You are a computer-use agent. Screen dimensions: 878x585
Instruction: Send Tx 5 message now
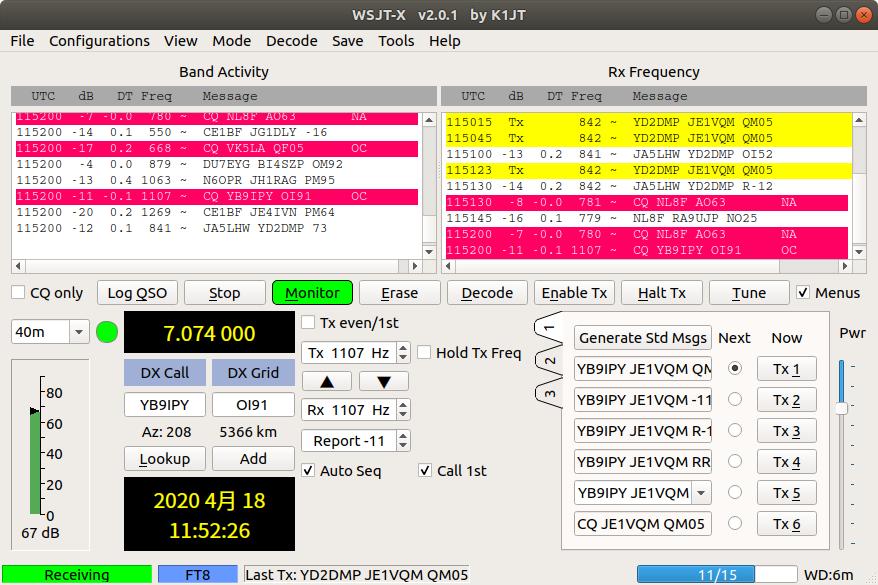coord(787,493)
